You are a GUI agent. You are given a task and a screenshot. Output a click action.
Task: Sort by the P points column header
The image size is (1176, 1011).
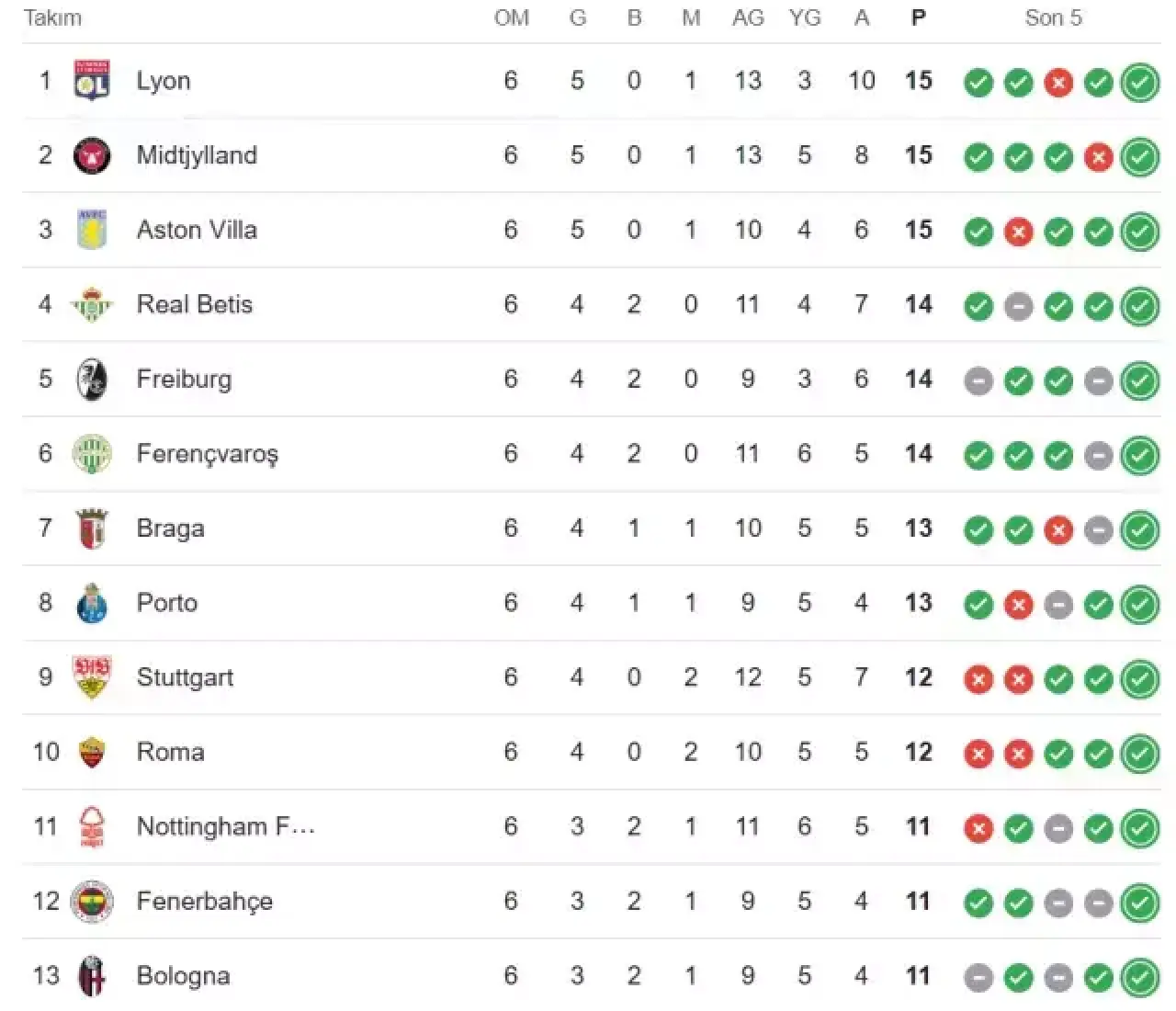coord(918,17)
